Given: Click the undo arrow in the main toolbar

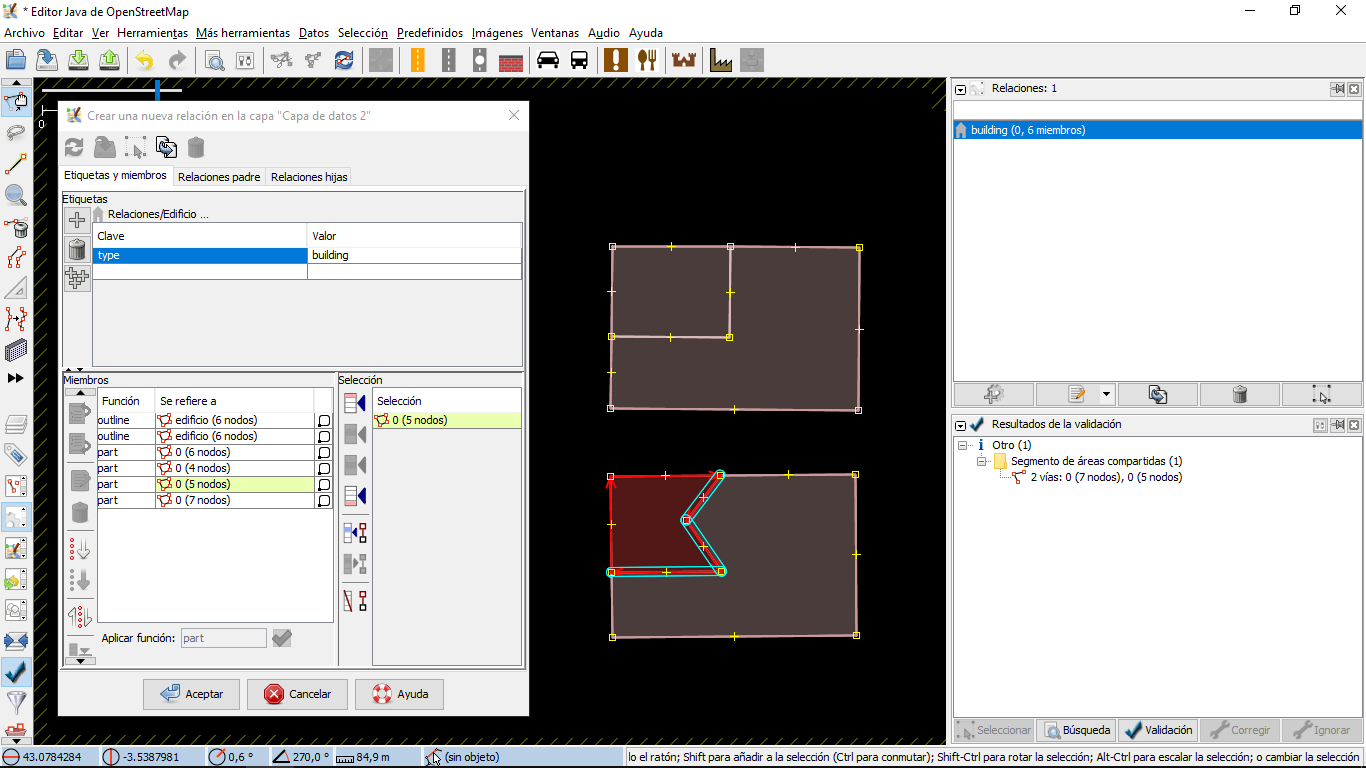Looking at the screenshot, I should pos(145,61).
